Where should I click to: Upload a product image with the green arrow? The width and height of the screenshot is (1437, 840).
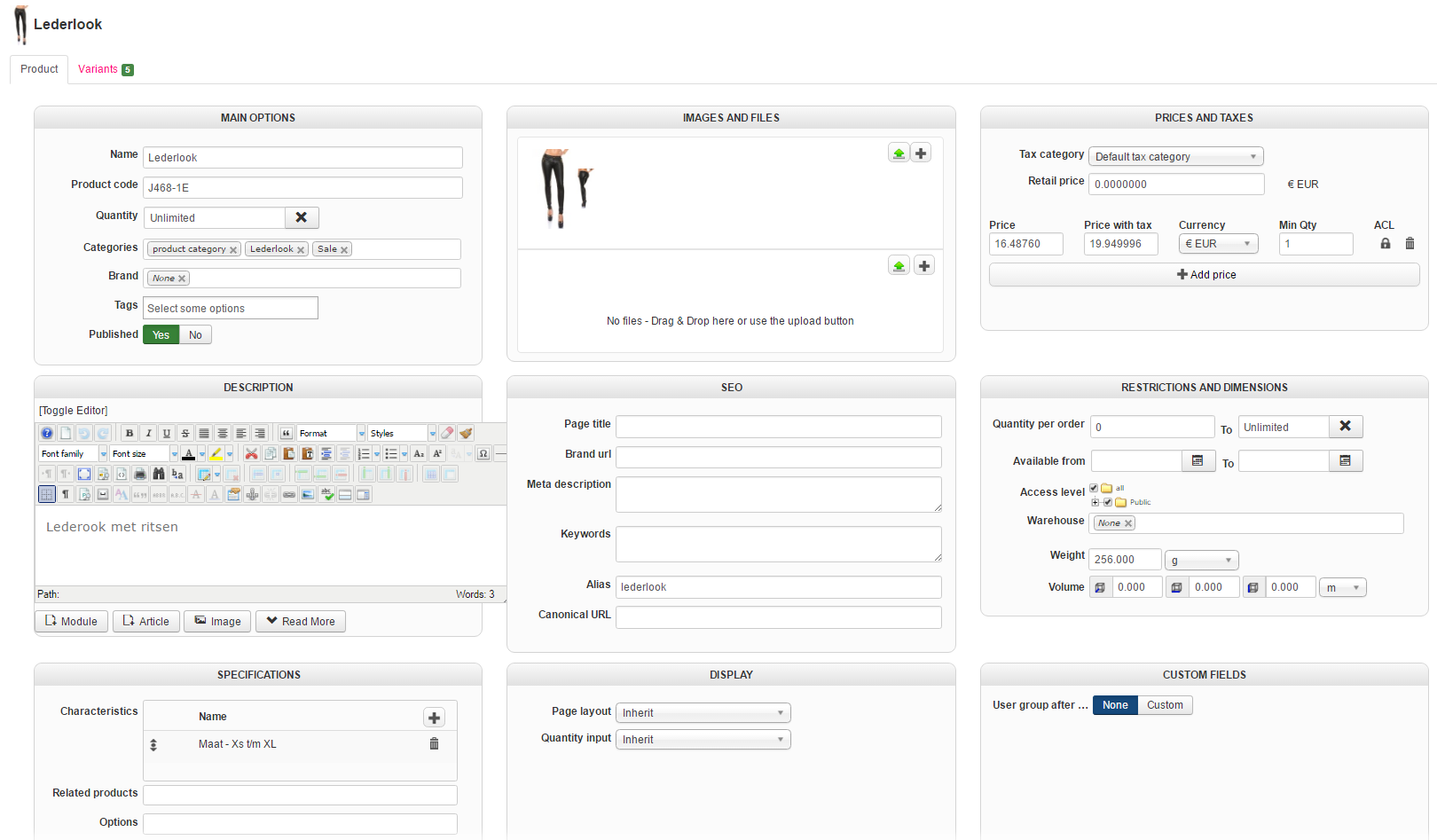coord(899,153)
